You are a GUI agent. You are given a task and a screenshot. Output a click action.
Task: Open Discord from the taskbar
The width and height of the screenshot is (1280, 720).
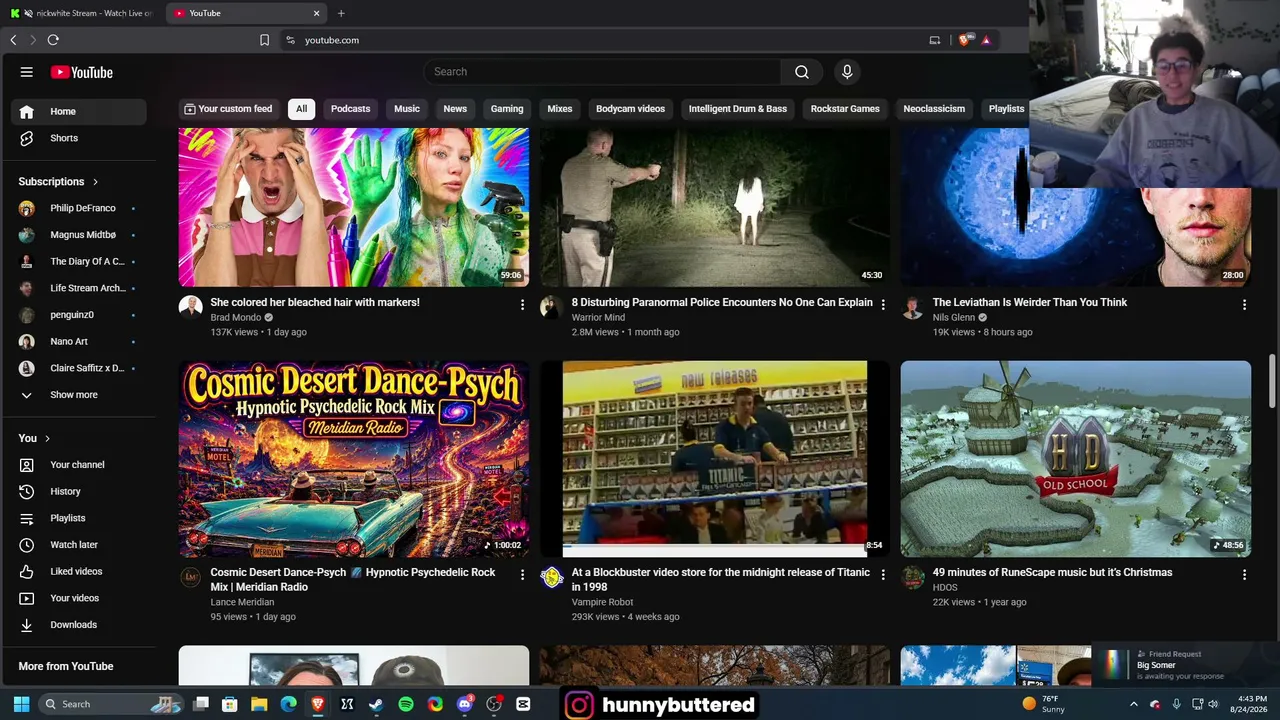tap(464, 704)
